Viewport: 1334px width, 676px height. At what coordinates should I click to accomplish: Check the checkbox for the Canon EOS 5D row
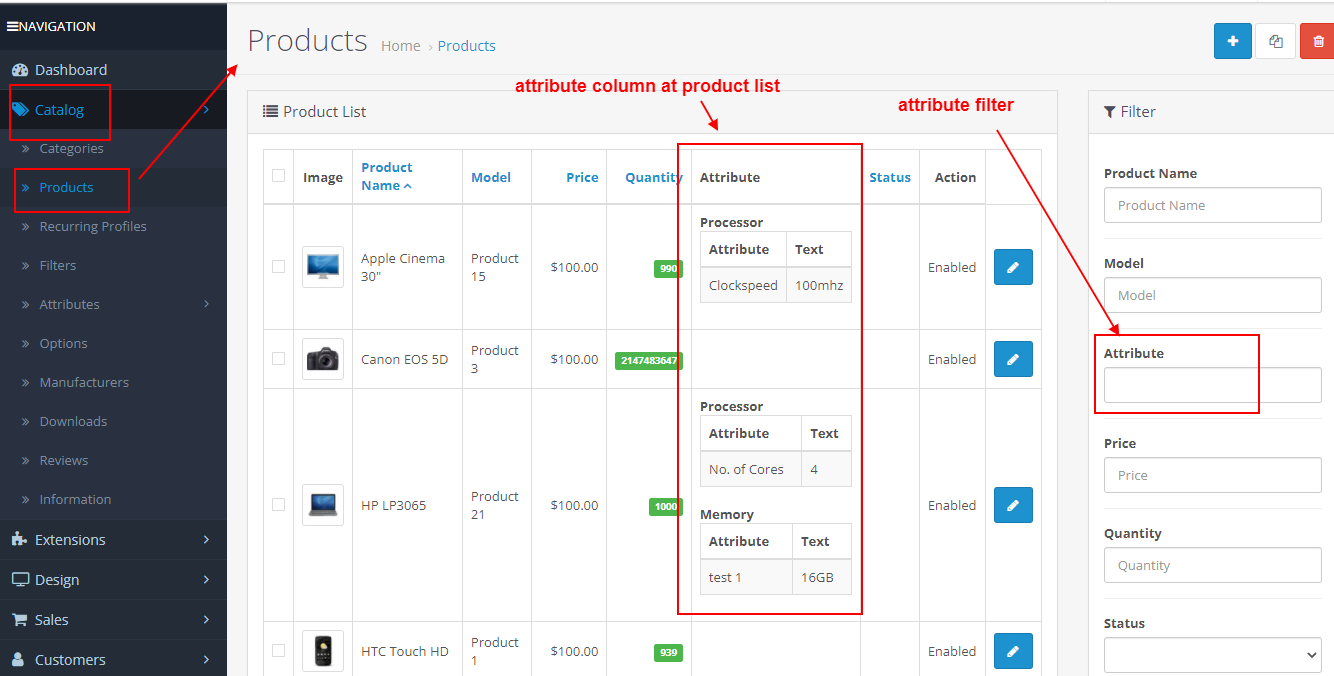pyautogui.click(x=278, y=359)
